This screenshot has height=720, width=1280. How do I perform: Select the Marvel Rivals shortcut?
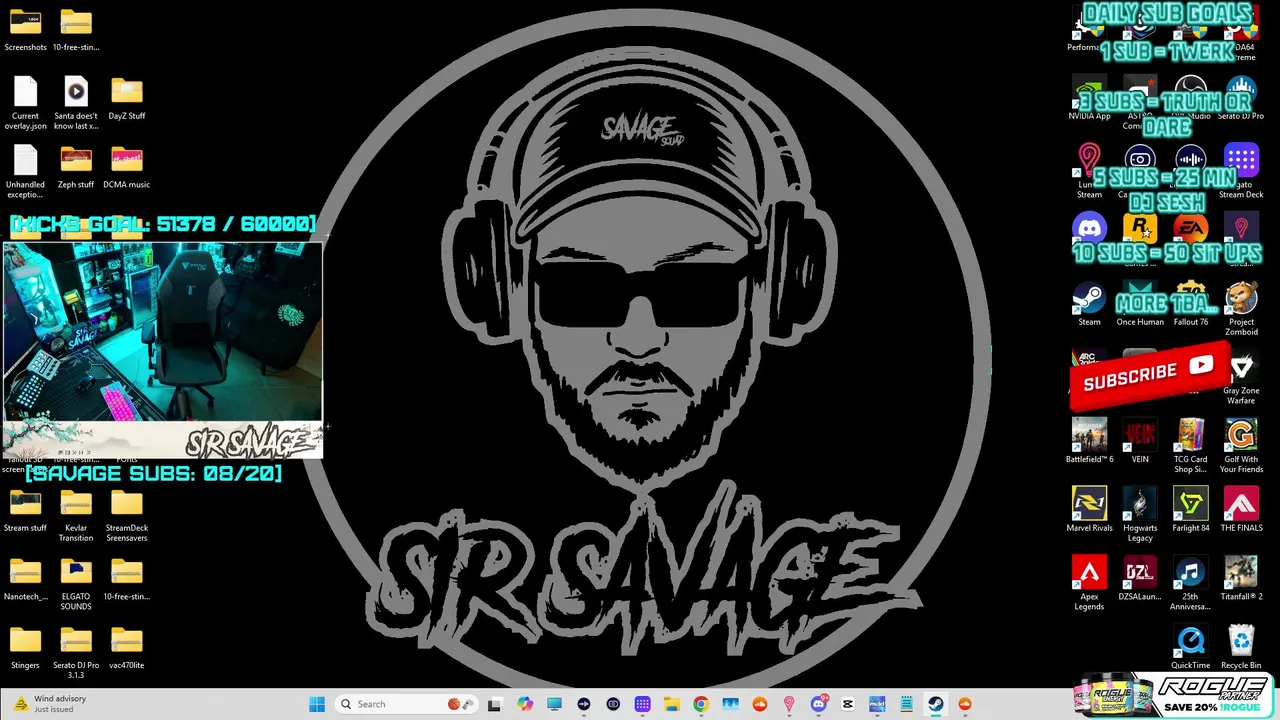(1089, 511)
